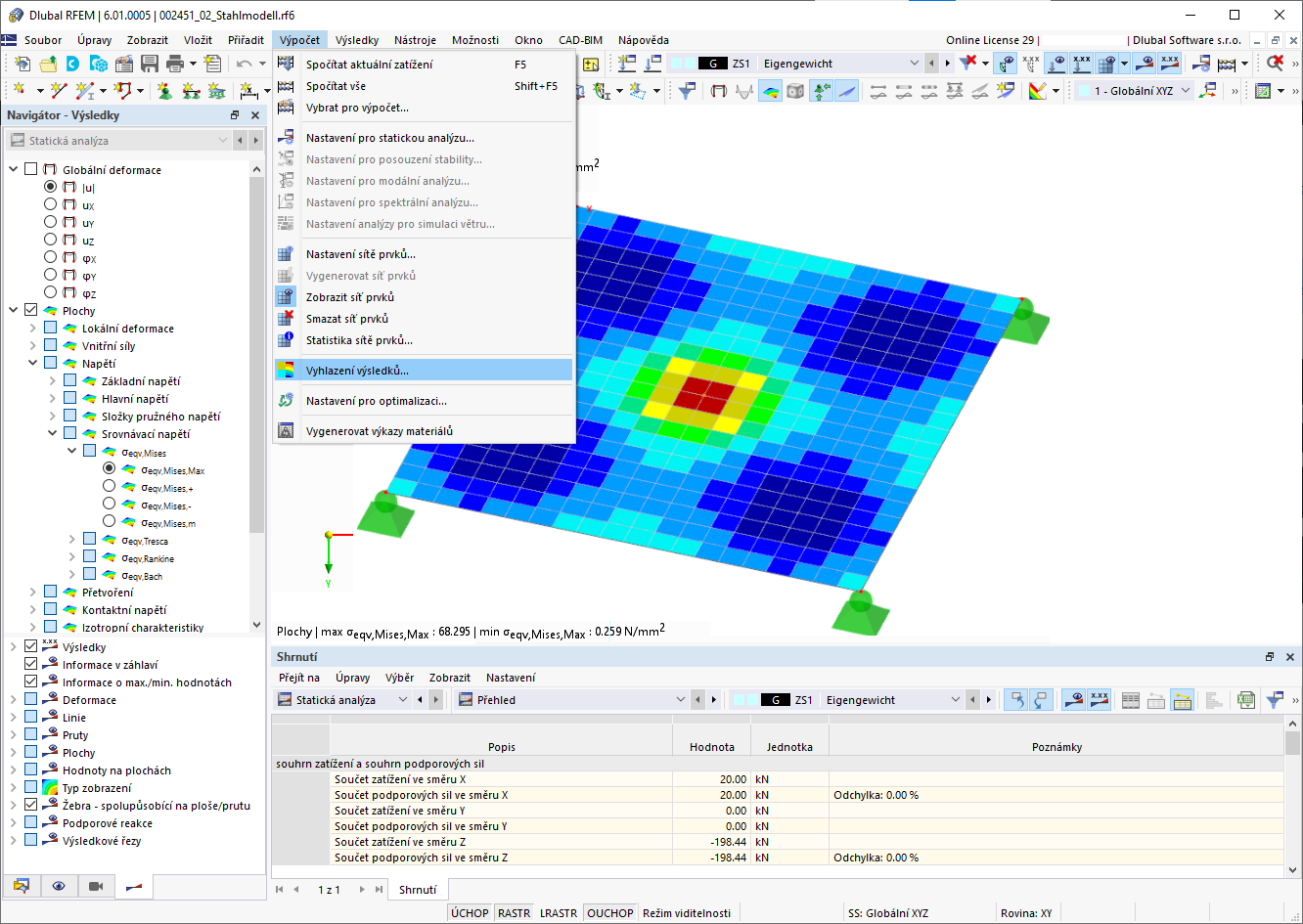Open the panel colors and values icon
The height and width of the screenshot is (924, 1303).
pyautogui.click(x=1038, y=90)
